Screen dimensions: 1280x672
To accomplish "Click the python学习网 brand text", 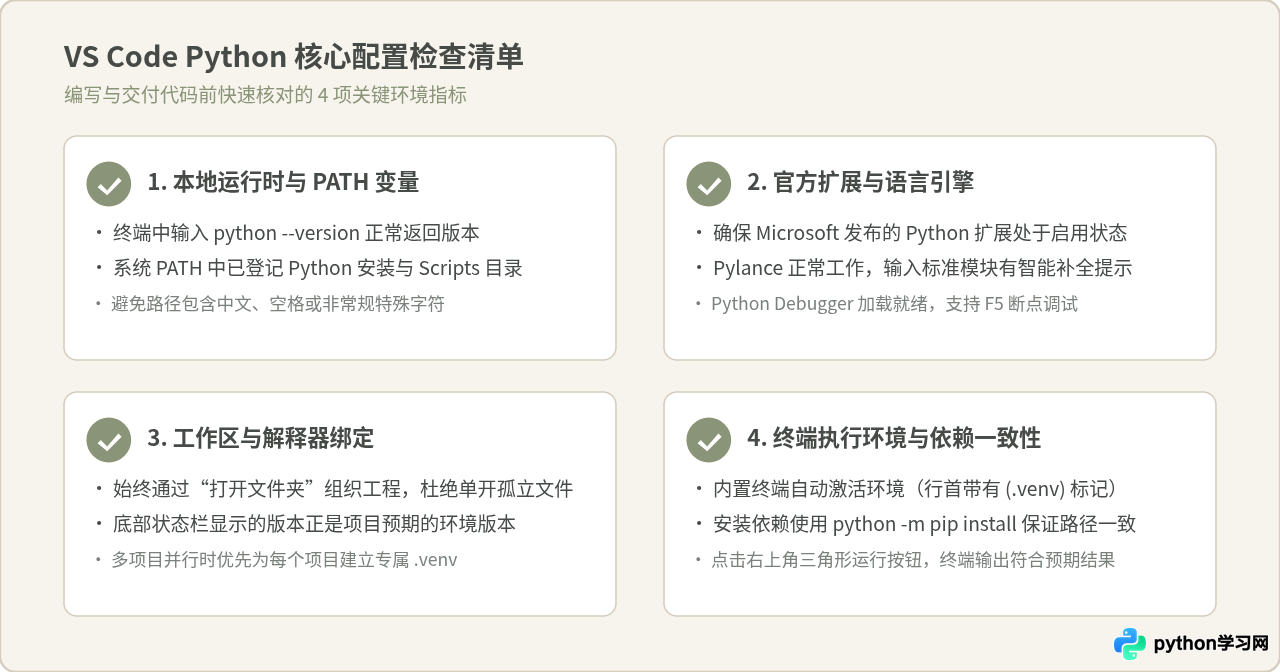I will (x=1211, y=644).
